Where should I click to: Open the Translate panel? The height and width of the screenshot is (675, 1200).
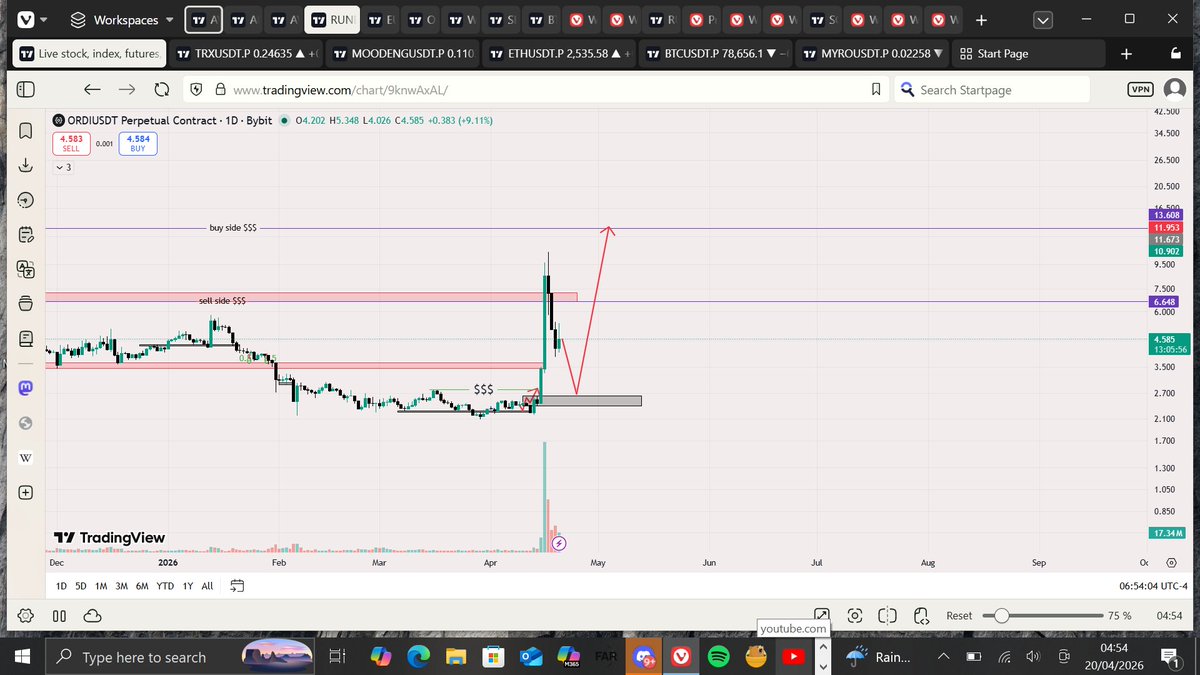[x=25, y=269]
